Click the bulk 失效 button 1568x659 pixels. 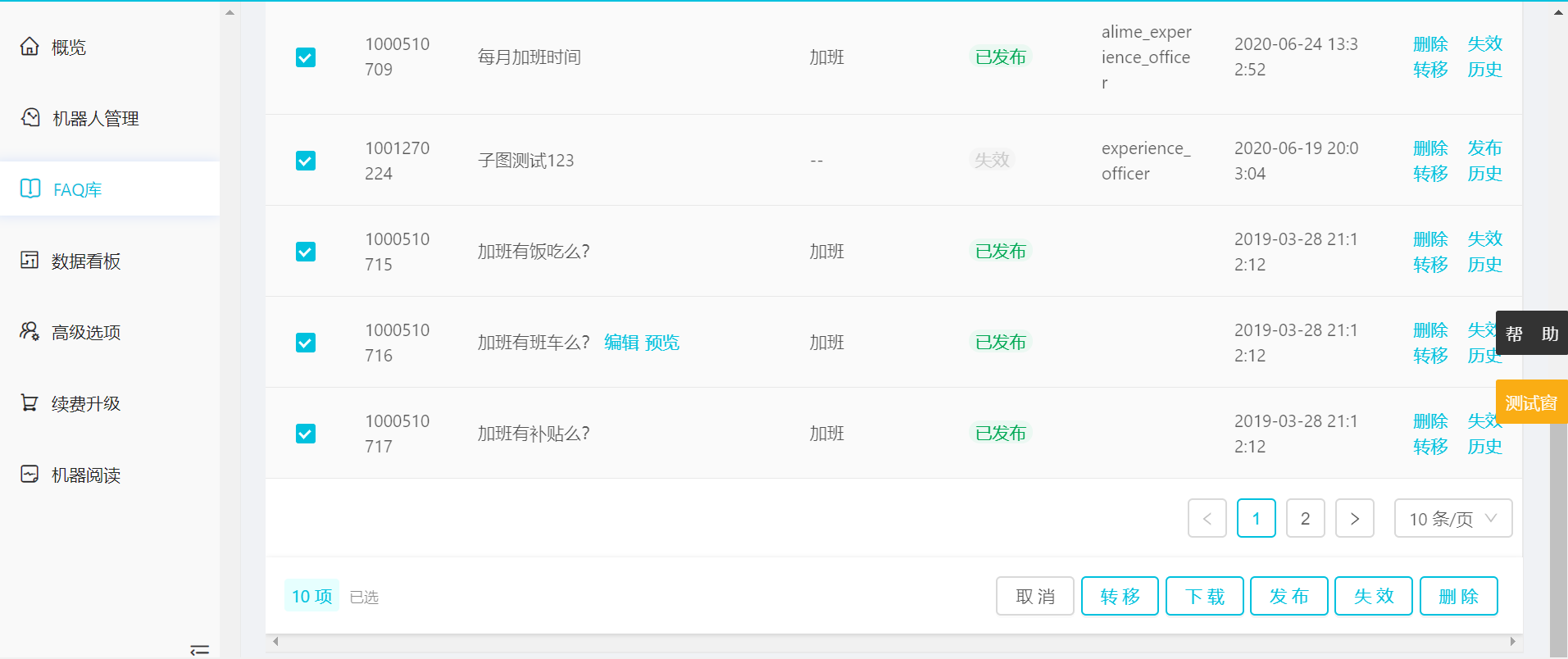tap(1374, 596)
